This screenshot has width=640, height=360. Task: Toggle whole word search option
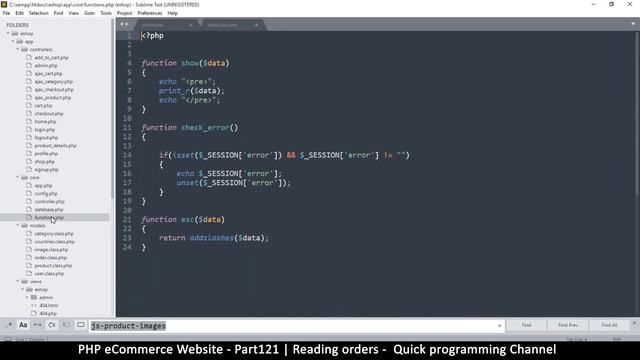38,325
